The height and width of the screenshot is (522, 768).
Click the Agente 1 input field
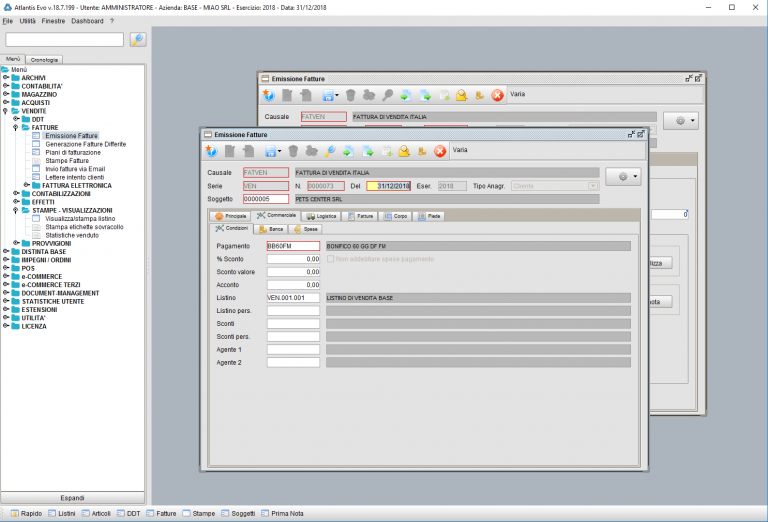coord(293,350)
